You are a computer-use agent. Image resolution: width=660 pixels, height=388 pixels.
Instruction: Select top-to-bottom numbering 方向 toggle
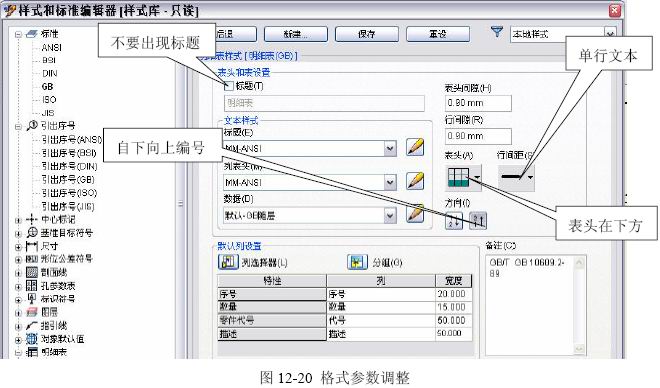(454, 221)
